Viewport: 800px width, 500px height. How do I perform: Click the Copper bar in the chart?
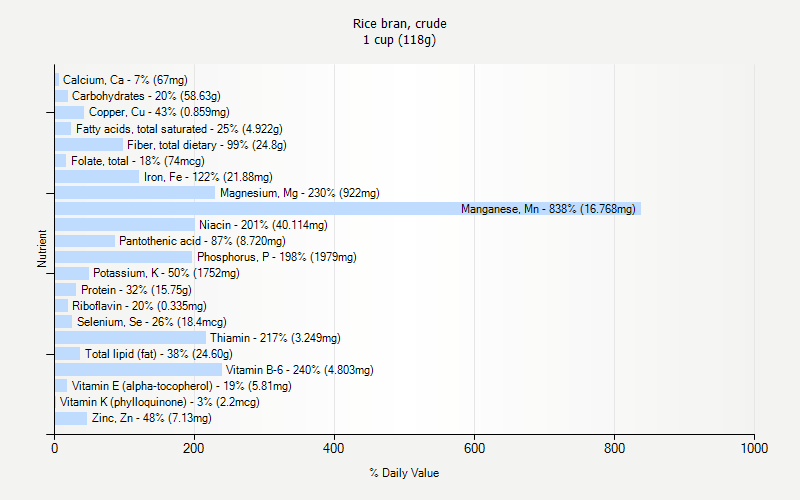pos(69,112)
